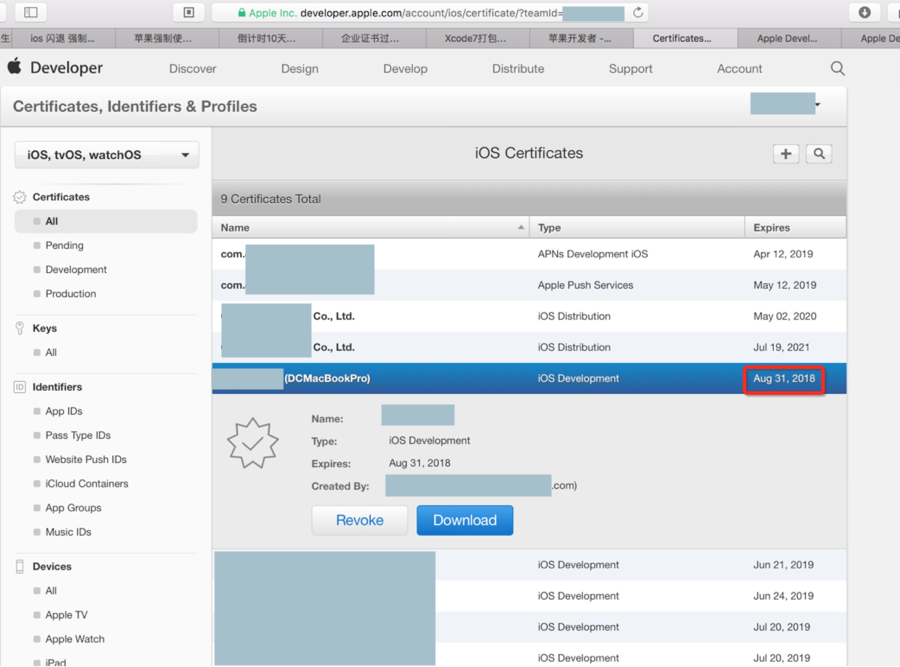Screen dimensions: 900x667
Task: Click the Apple Developer logo
Action: pyautogui.click(x=55, y=68)
